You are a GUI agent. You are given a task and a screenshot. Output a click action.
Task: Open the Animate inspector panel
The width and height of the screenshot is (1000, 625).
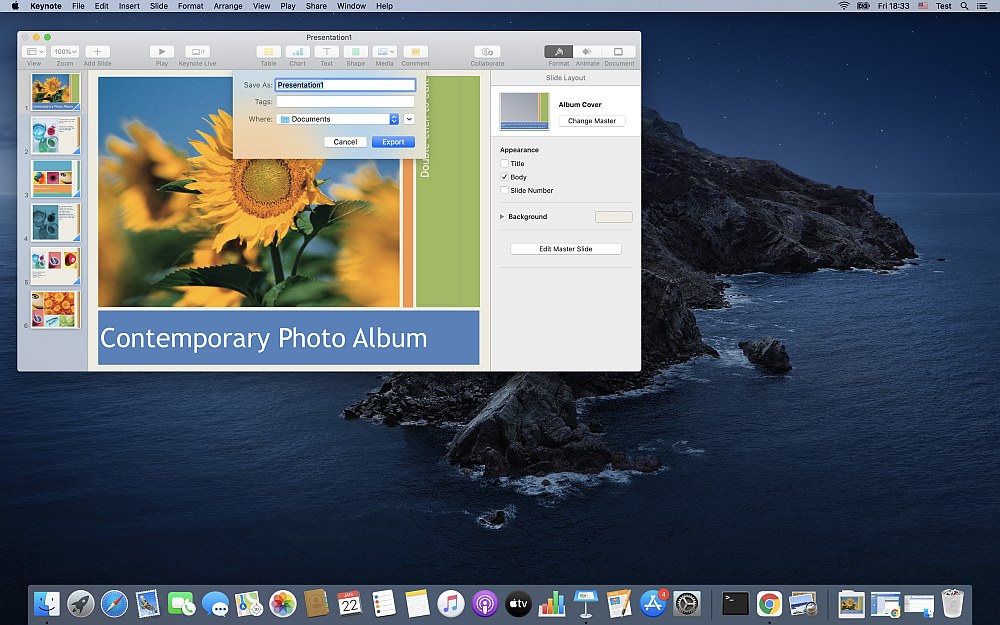click(x=587, y=51)
